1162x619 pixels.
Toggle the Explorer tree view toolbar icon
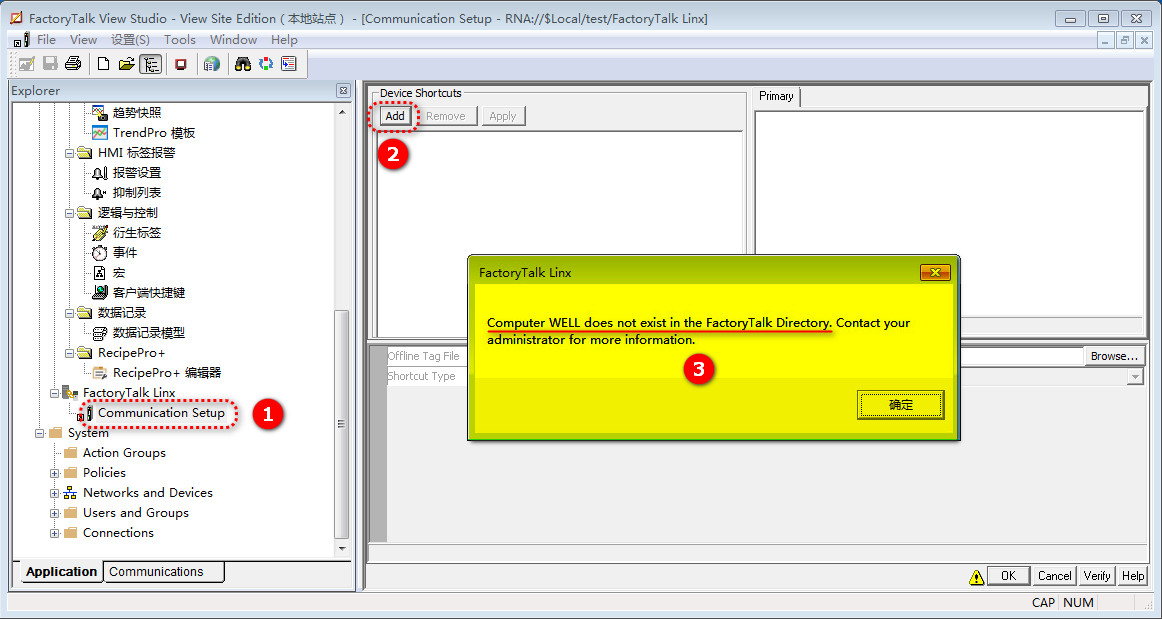coord(150,64)
